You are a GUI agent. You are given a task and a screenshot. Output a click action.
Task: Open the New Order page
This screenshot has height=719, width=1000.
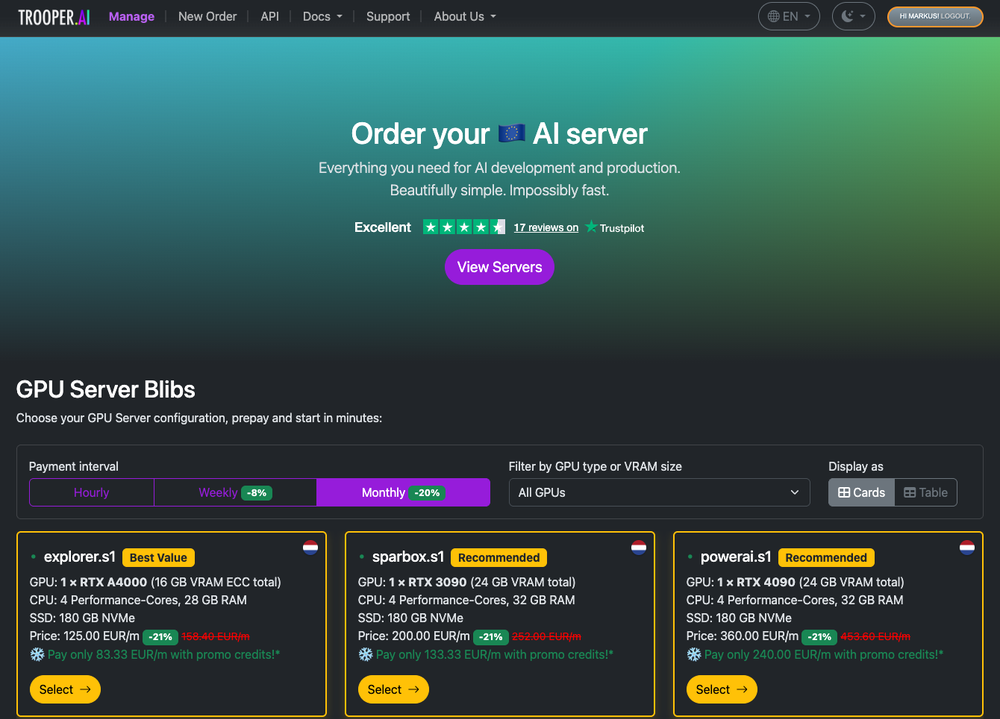[207, 16]
